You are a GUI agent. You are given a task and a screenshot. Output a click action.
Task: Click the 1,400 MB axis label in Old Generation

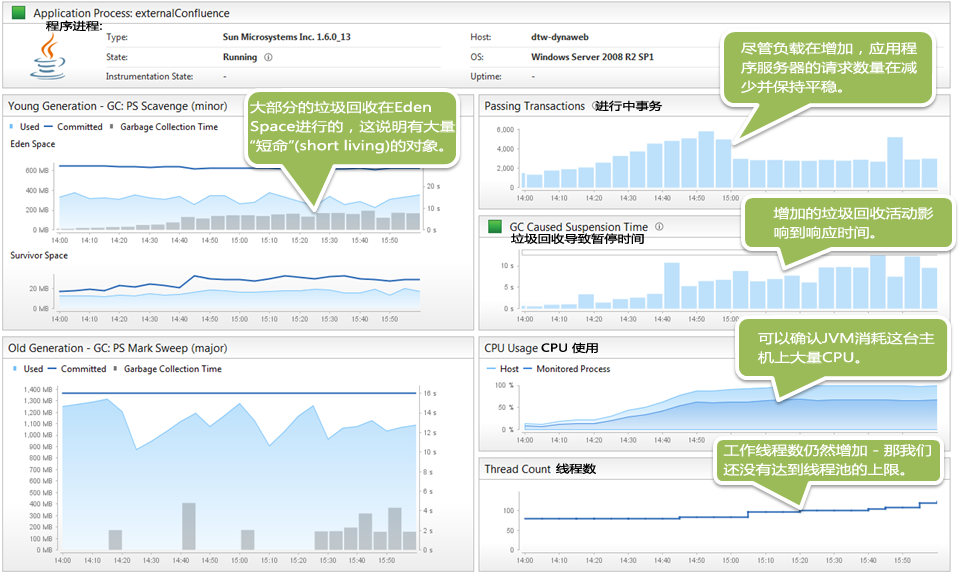(38, 390)
